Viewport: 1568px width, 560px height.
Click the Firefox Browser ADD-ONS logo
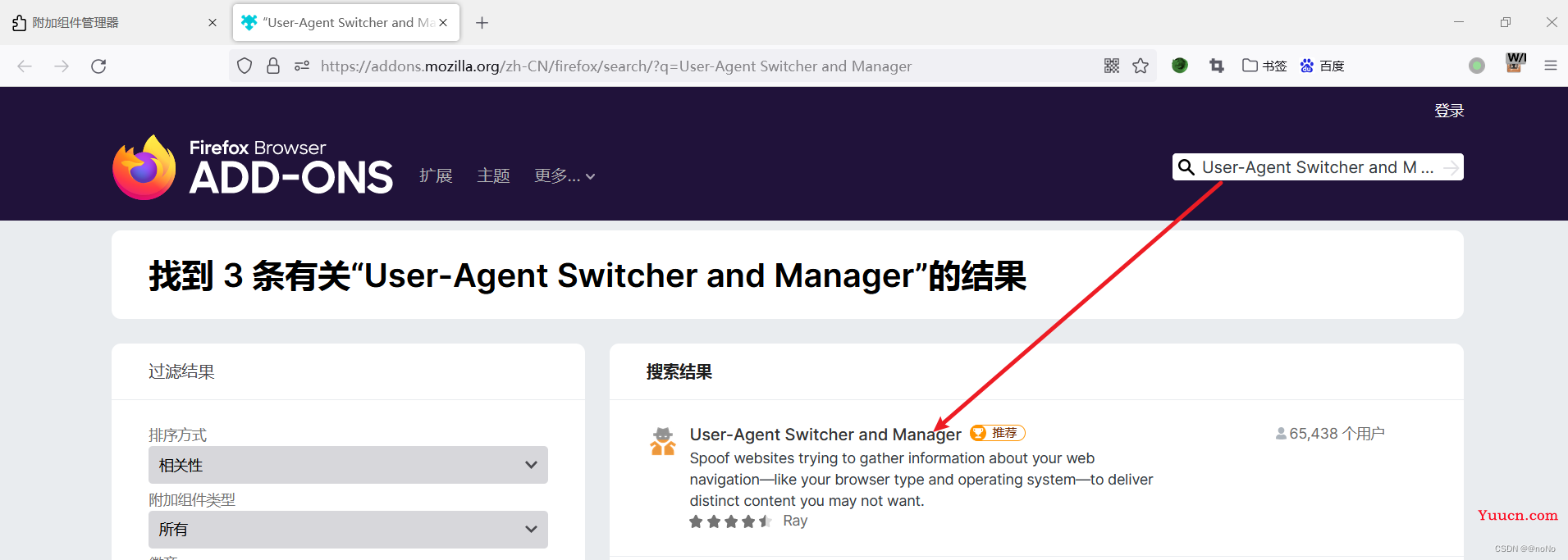tap(253, 167)
